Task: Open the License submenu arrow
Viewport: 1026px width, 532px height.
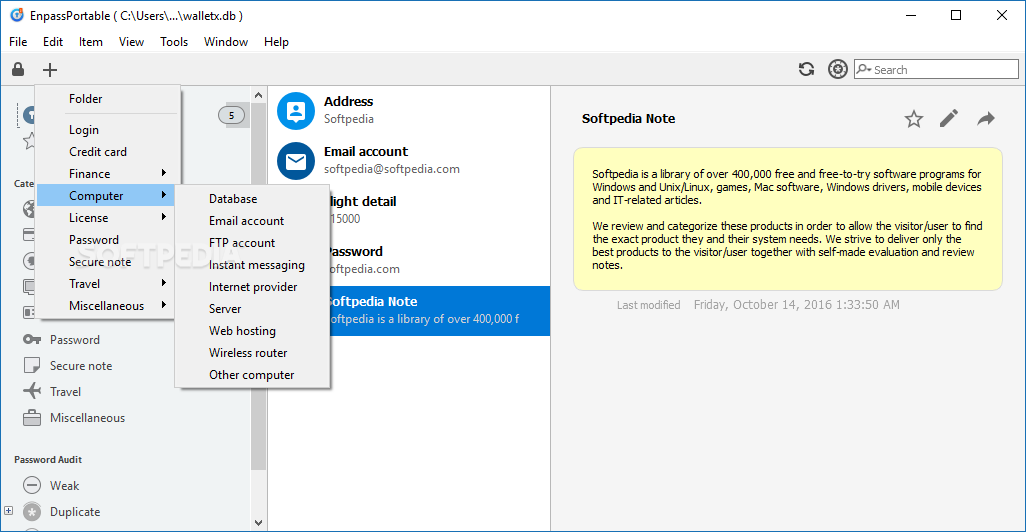Action: (x=164, y=217)
